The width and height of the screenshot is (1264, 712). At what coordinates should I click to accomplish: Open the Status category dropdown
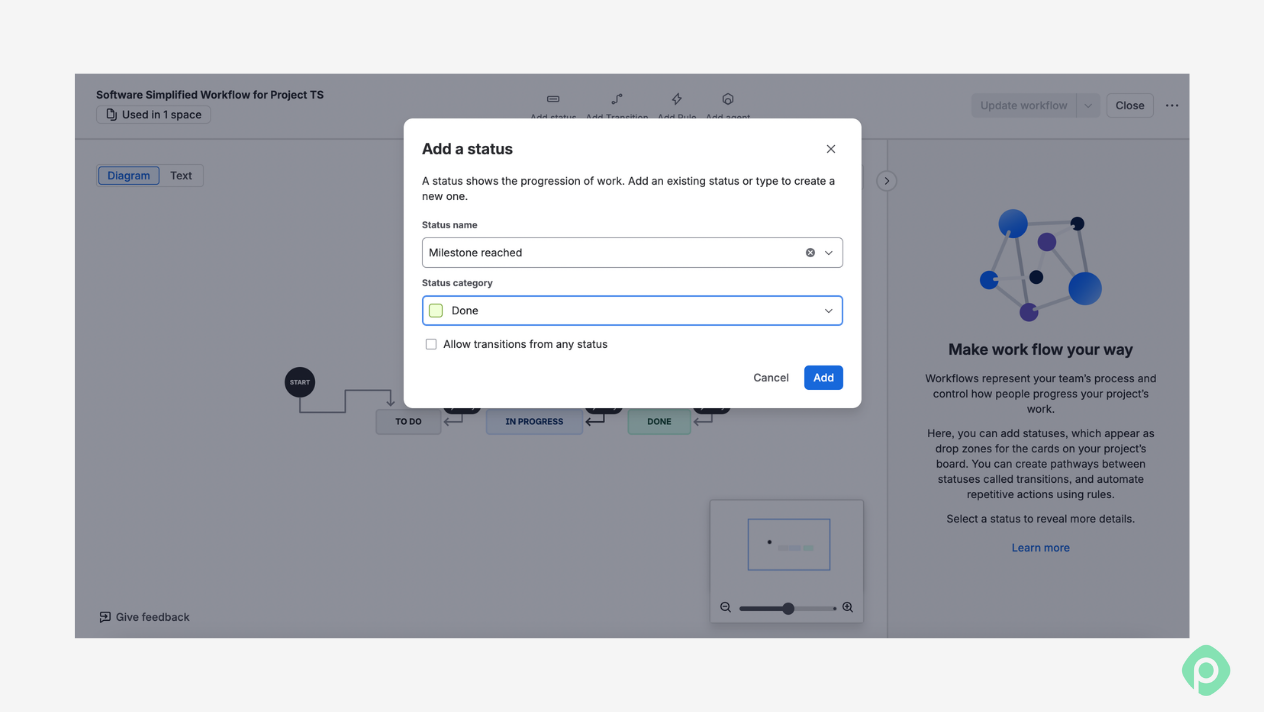632,311
